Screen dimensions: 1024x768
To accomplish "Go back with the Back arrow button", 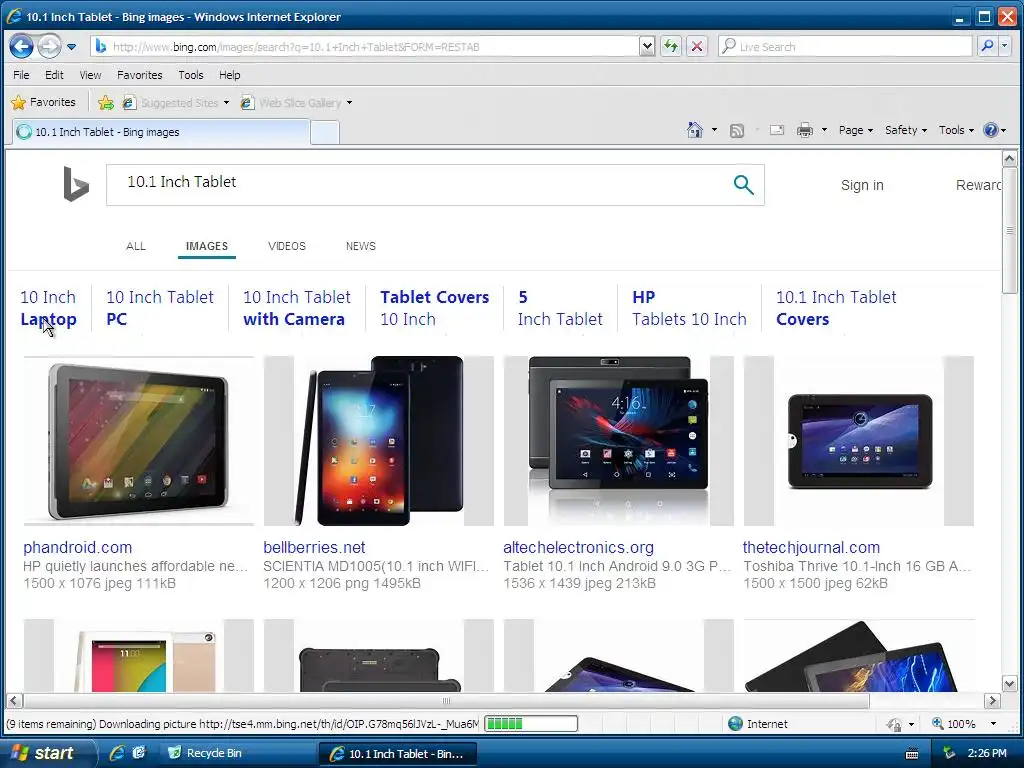I will coord(22,46).
